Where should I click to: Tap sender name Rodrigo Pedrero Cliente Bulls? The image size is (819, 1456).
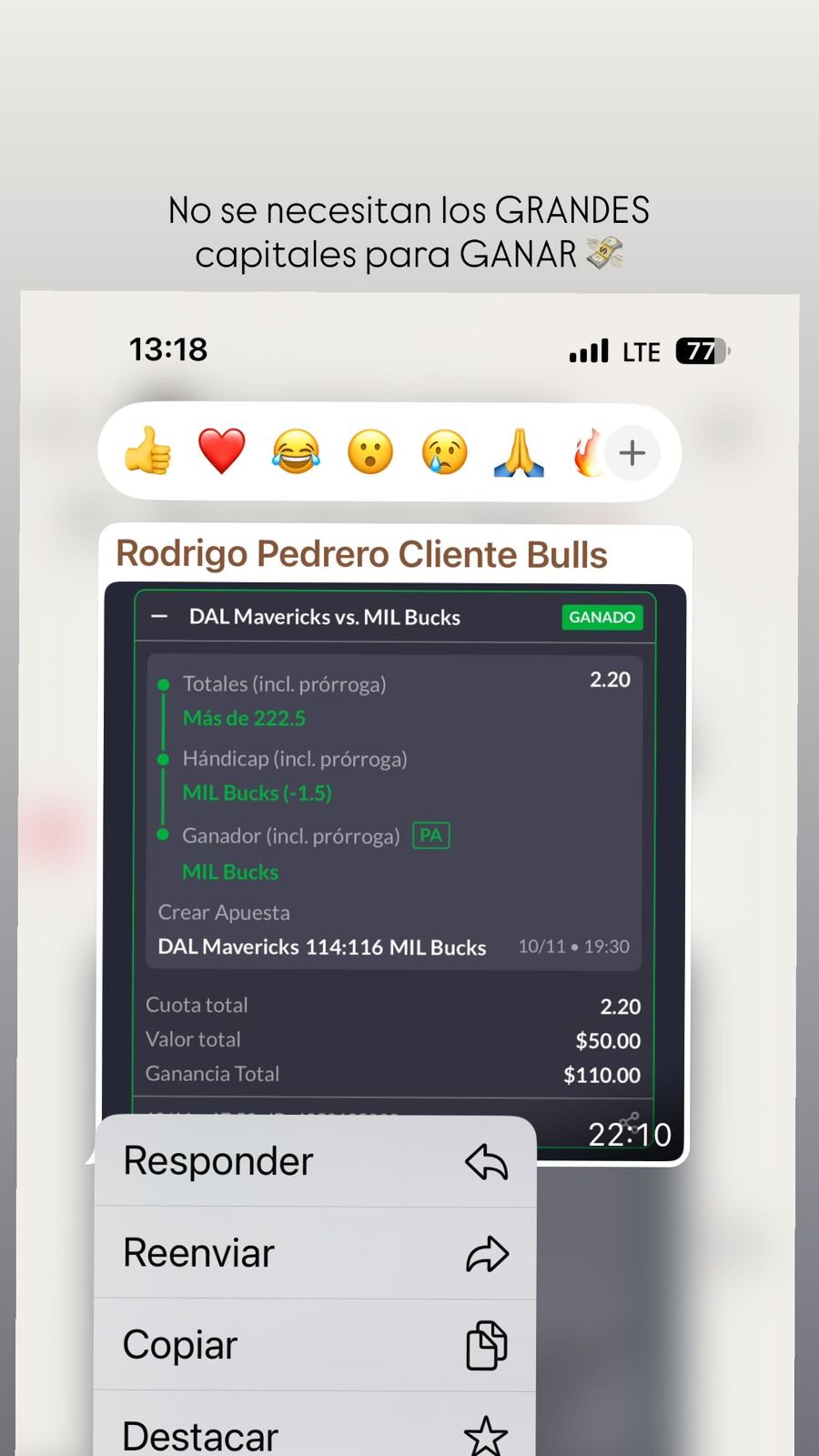click(361, 554)
